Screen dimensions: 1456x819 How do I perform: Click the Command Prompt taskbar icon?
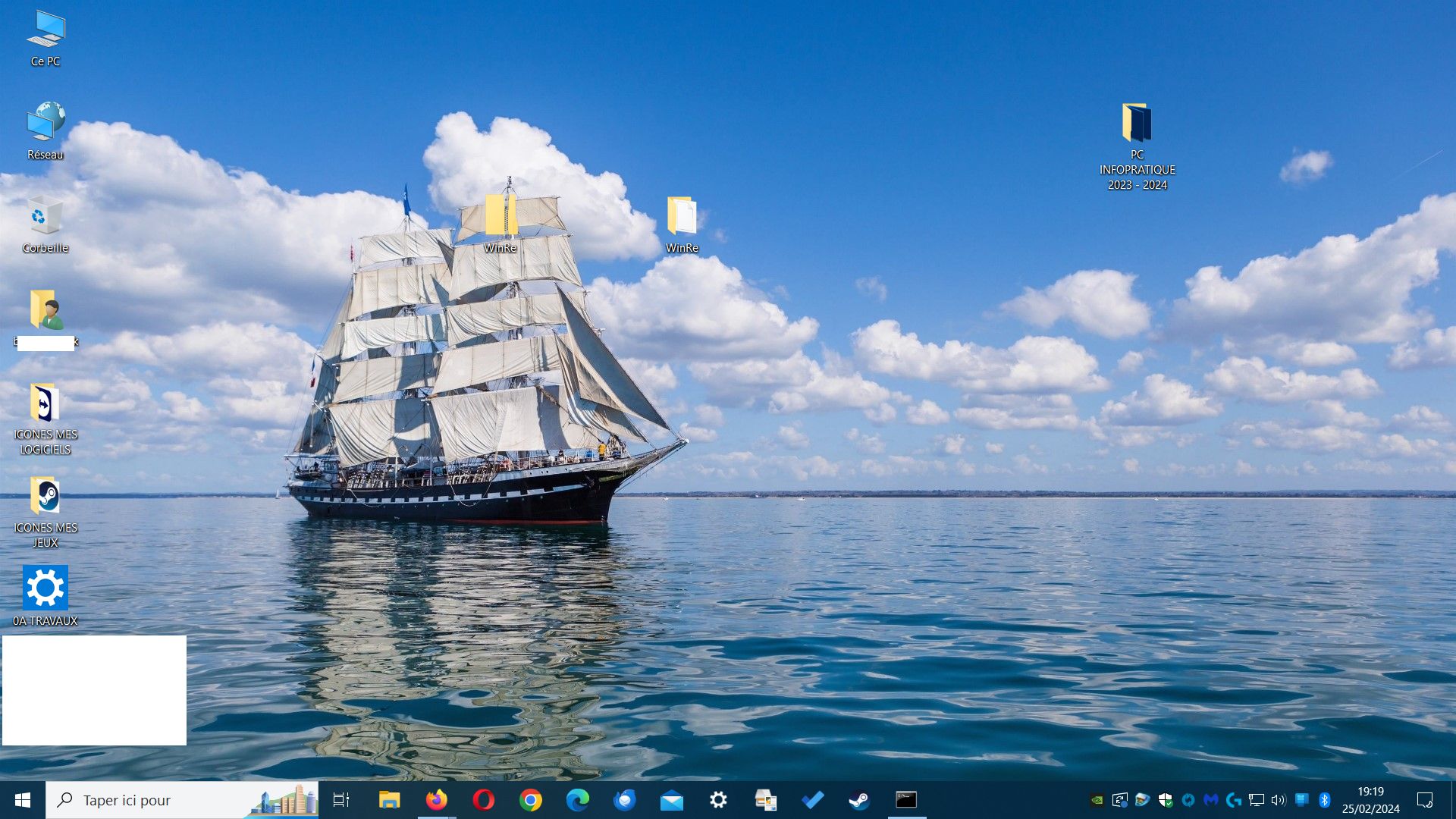[x=906, y=800]
